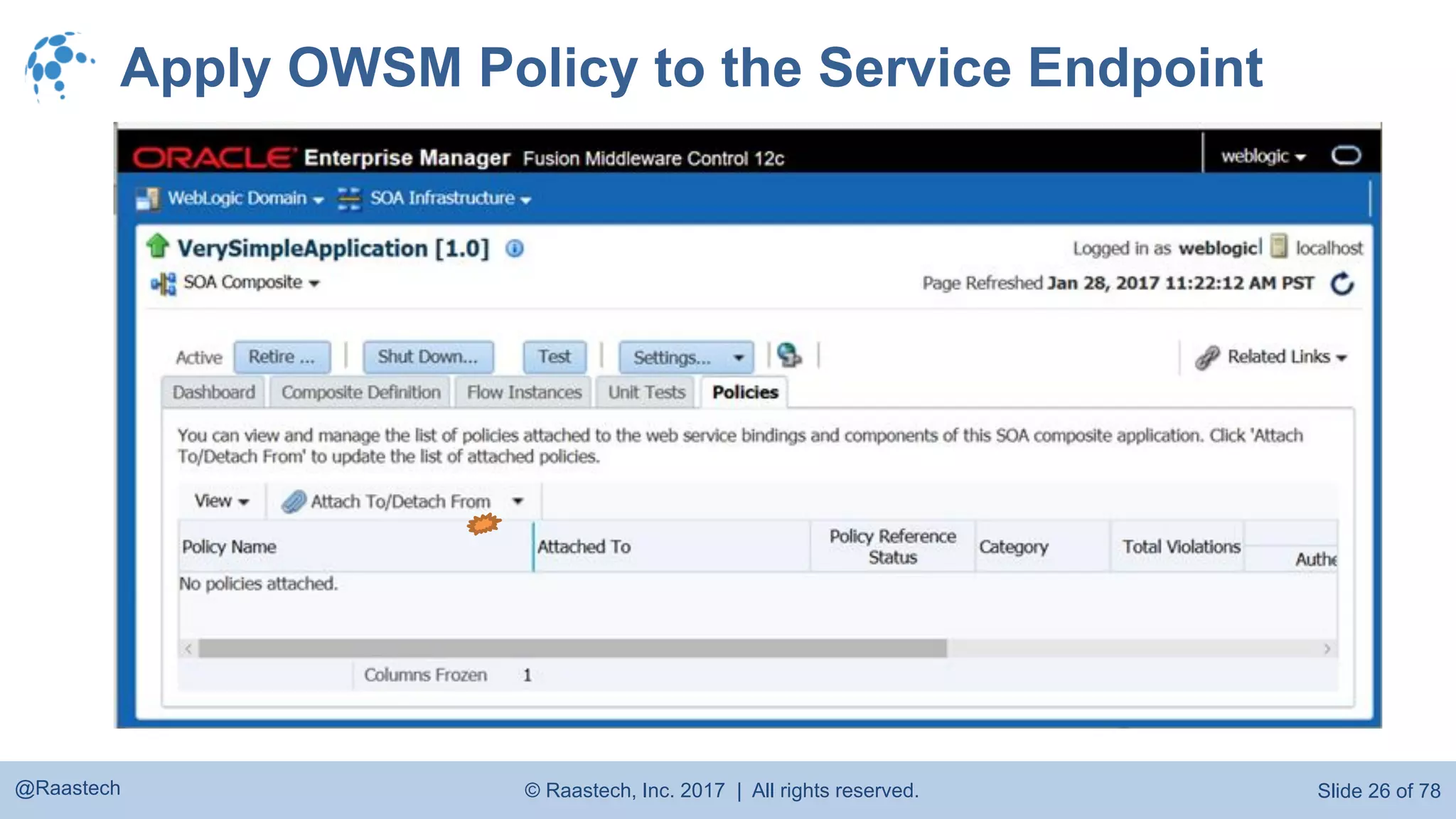Click the Policy Reference Status column header
Screen dimensions: 1456x819
pyautogui.click(x=892, y=546)
